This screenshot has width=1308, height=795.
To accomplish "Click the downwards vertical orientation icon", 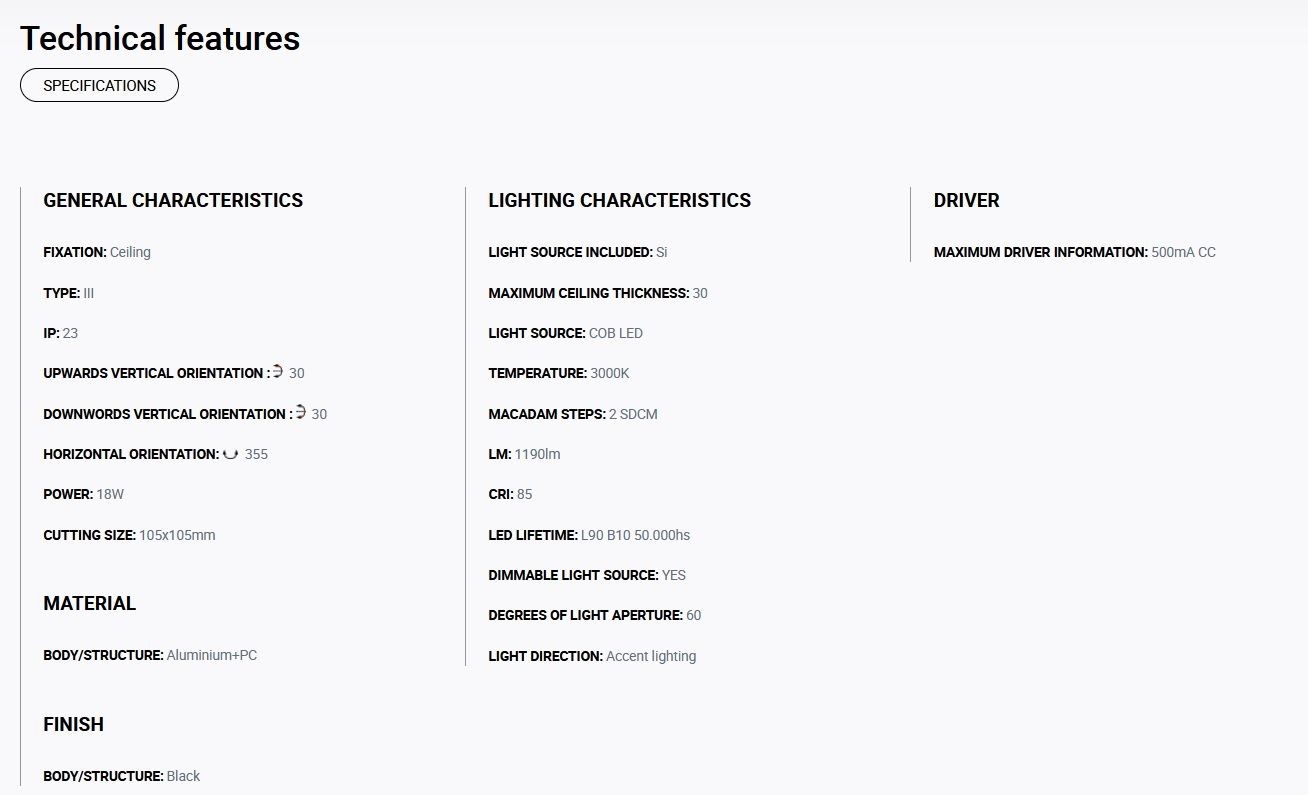I will [300, 413].
